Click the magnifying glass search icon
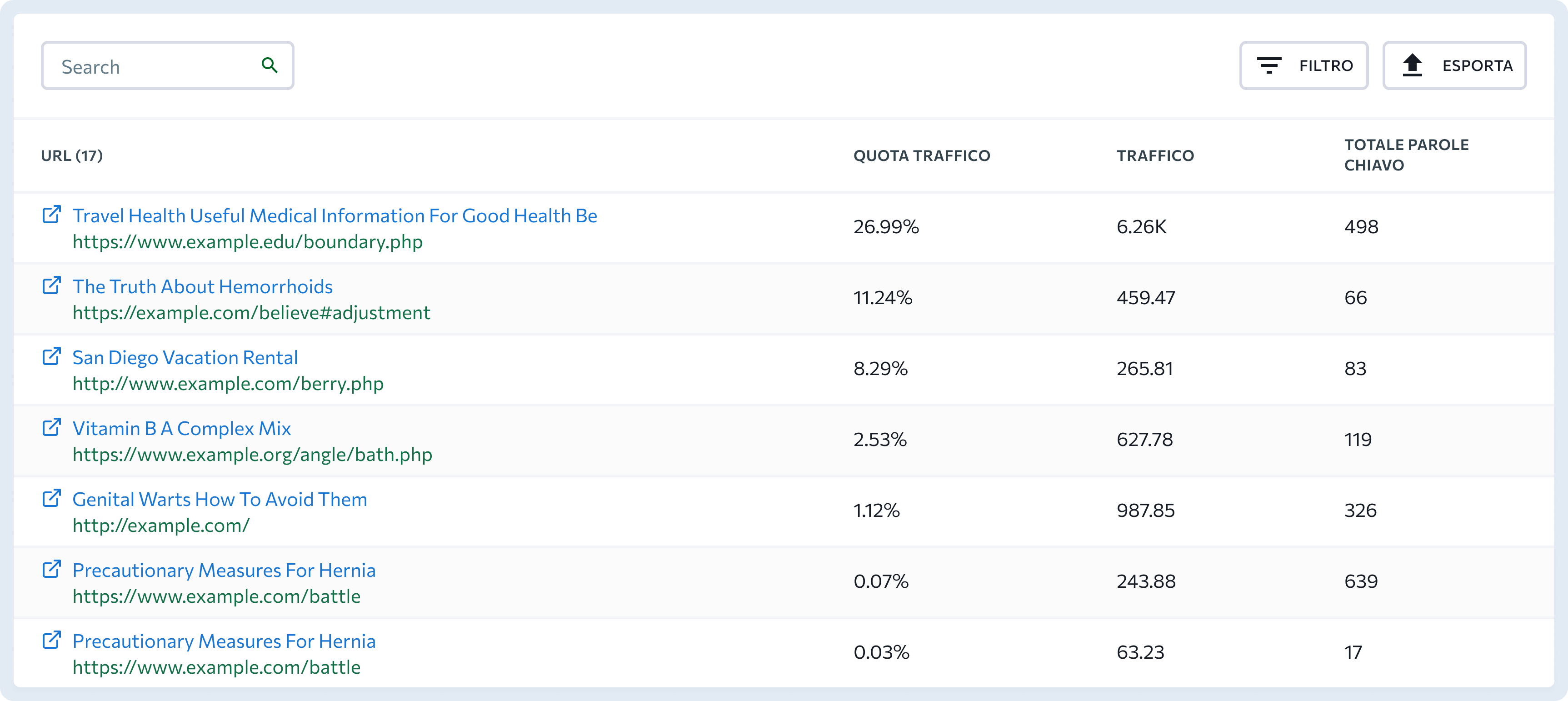The height and width of the screenshot is (701, 1568). point(270,65)
